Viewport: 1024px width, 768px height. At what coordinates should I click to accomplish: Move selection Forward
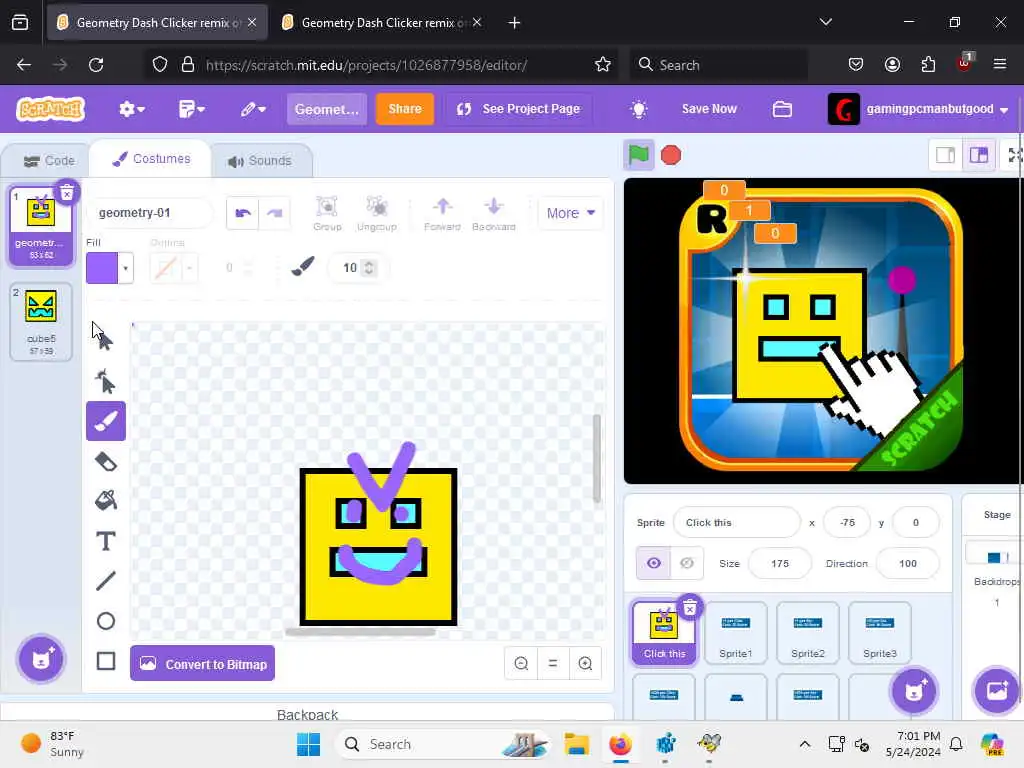pyautogui.click(x=442, y=214)
